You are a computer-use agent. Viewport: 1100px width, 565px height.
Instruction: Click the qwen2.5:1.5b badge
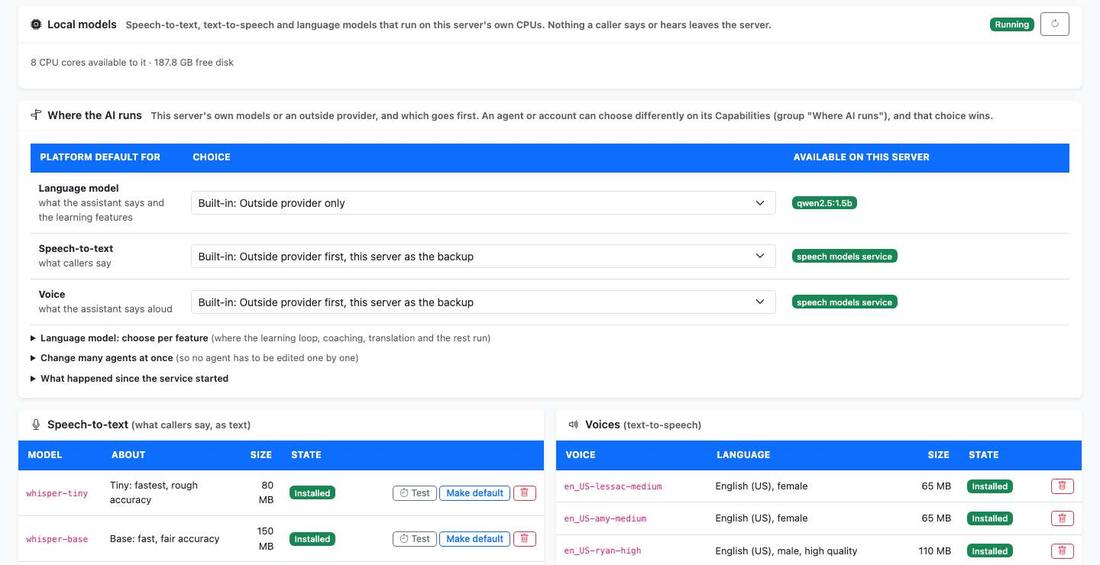coord(824,203)
